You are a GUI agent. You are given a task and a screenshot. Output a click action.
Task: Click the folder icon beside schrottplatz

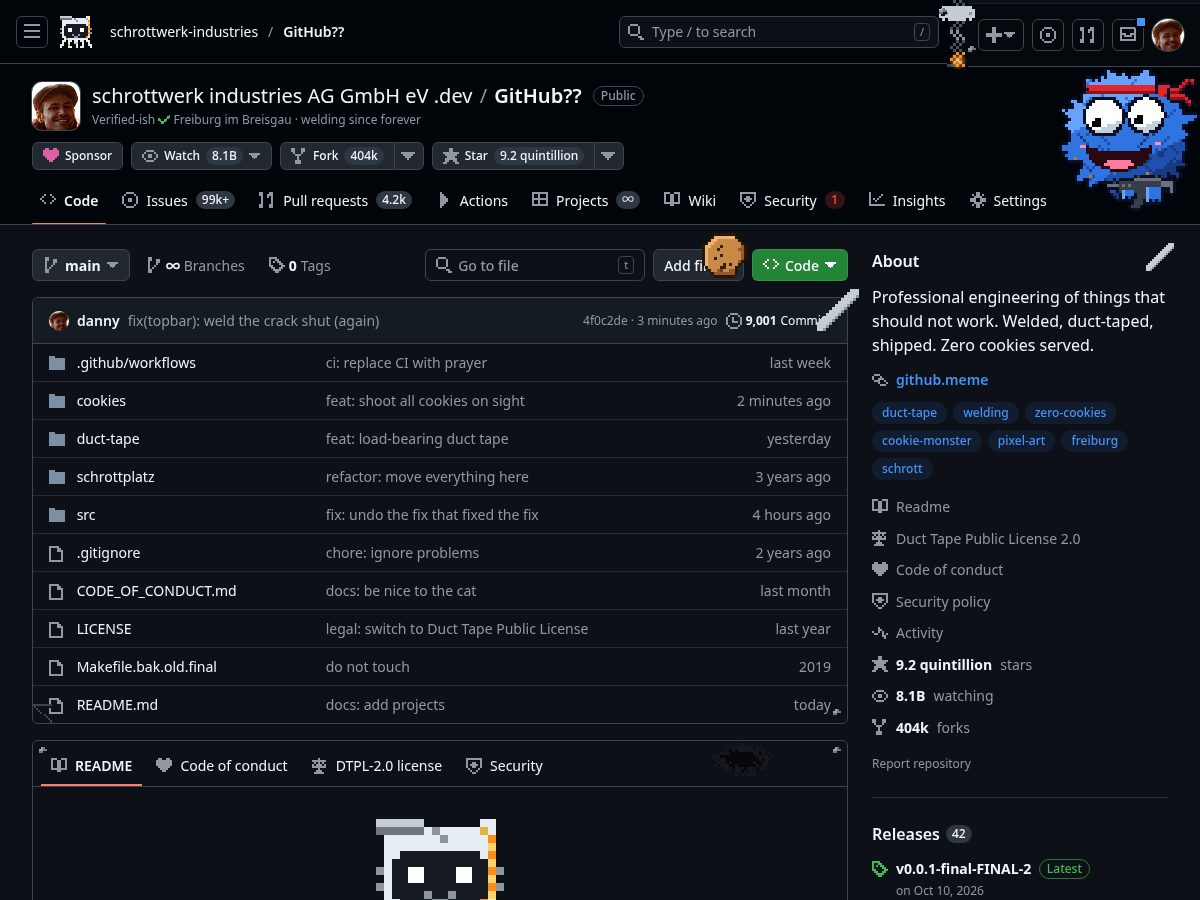(x=56, y=476)
